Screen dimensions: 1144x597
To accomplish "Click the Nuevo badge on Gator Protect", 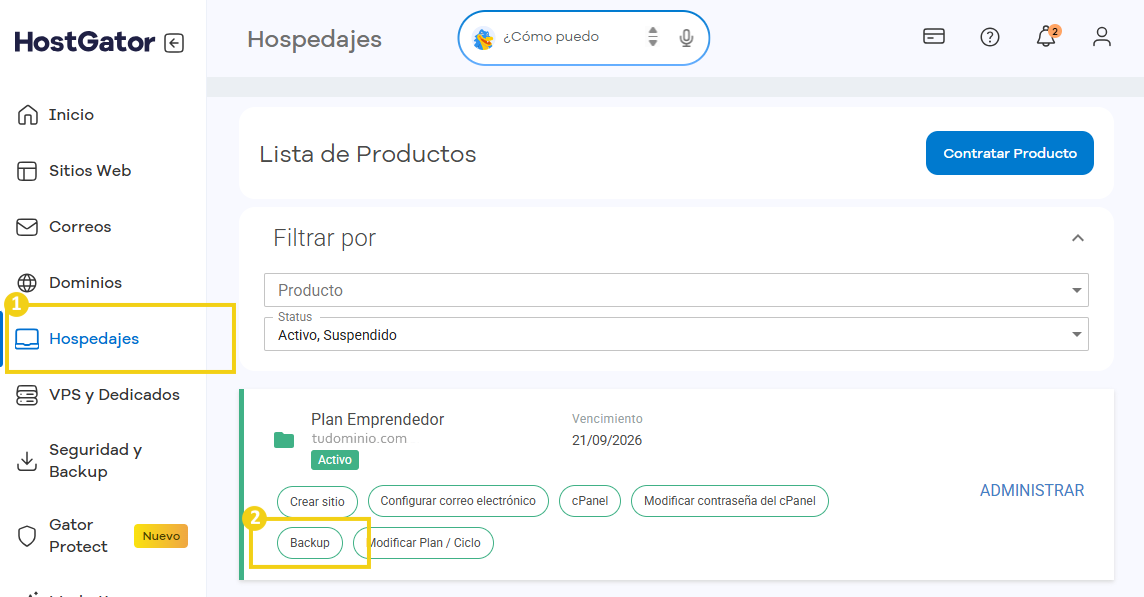I will pyautogui.click(x=161, y=536).
